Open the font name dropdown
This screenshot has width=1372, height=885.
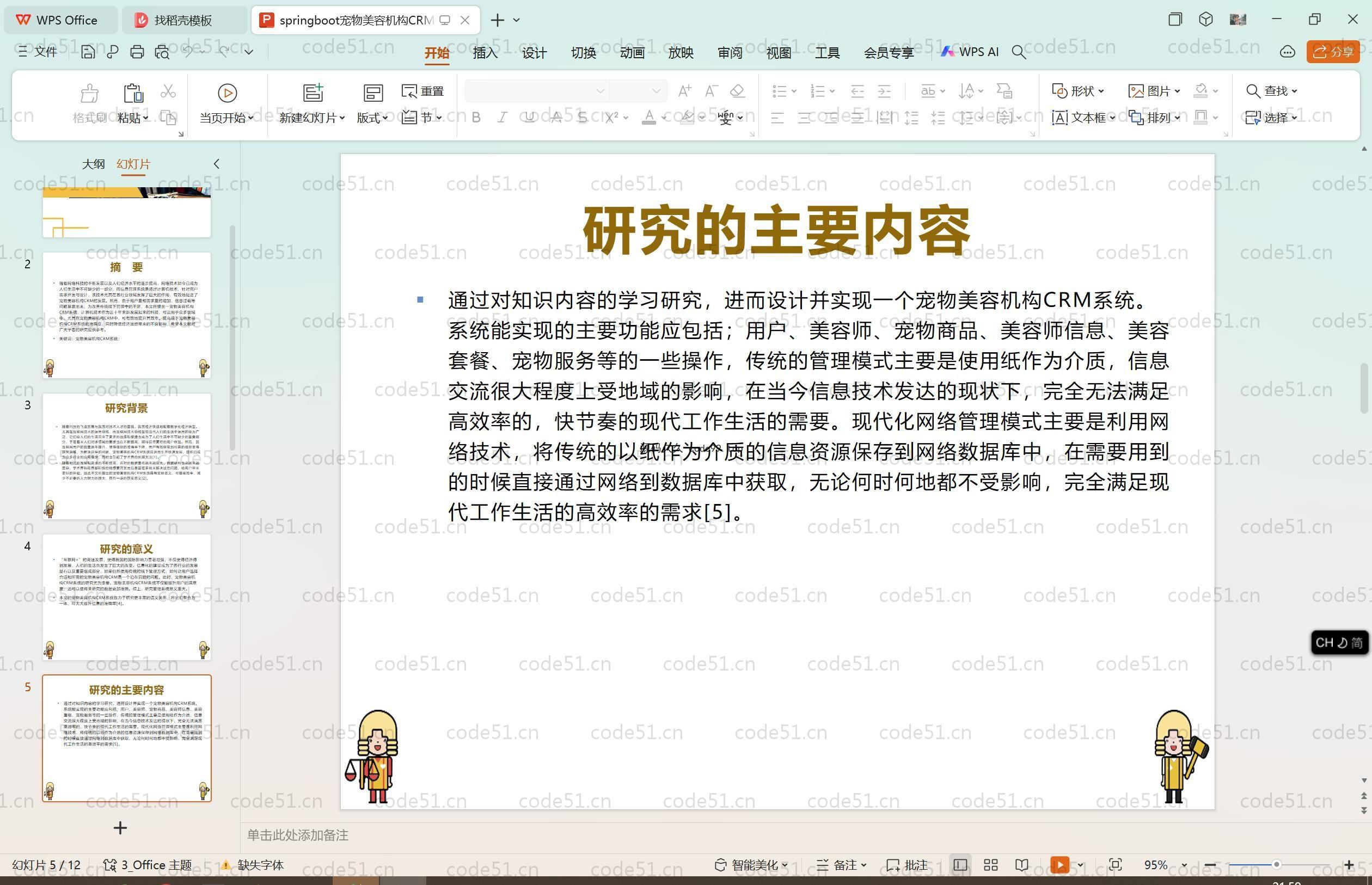(600, 91)
